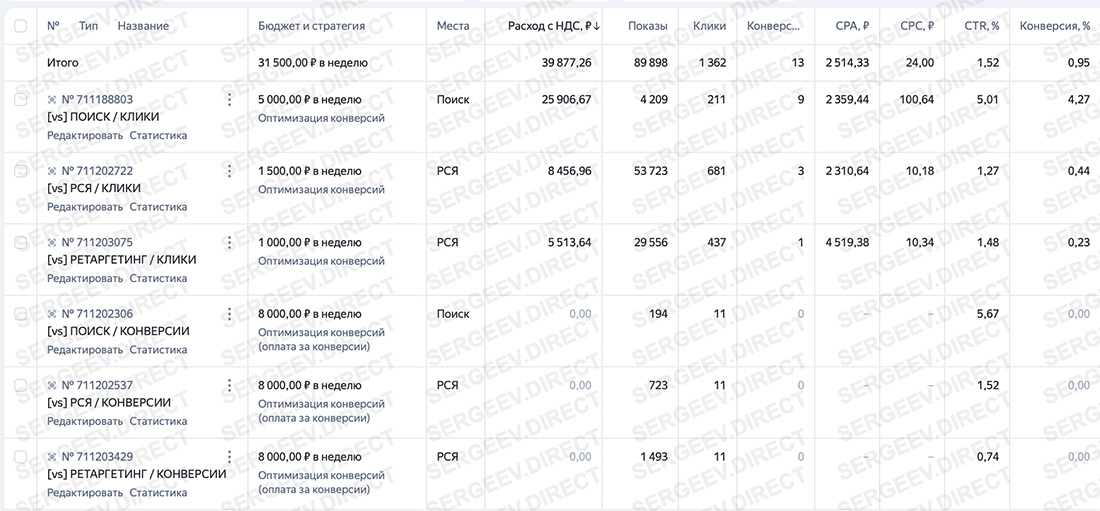Click campaign type icon beside № 711202306
The width and height of the screenshot is (1100, 511).
tap(52, 314)
